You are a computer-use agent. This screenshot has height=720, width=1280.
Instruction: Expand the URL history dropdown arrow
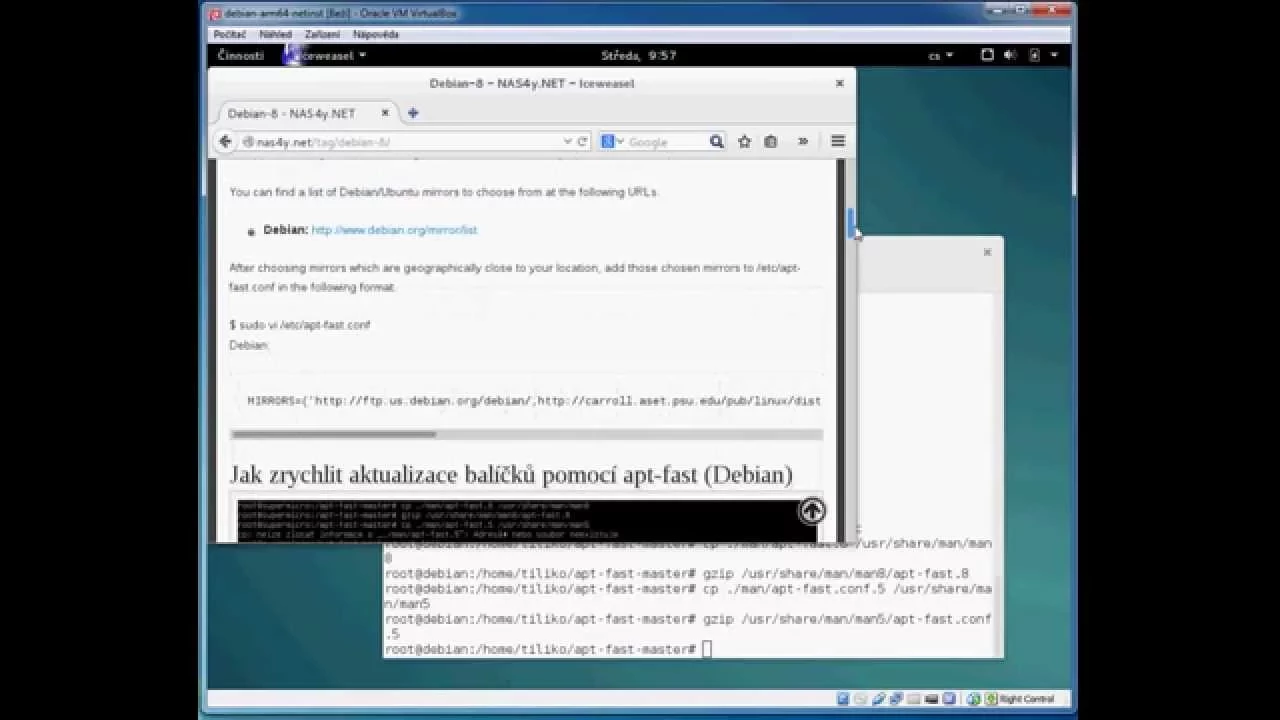click(567, 142)
